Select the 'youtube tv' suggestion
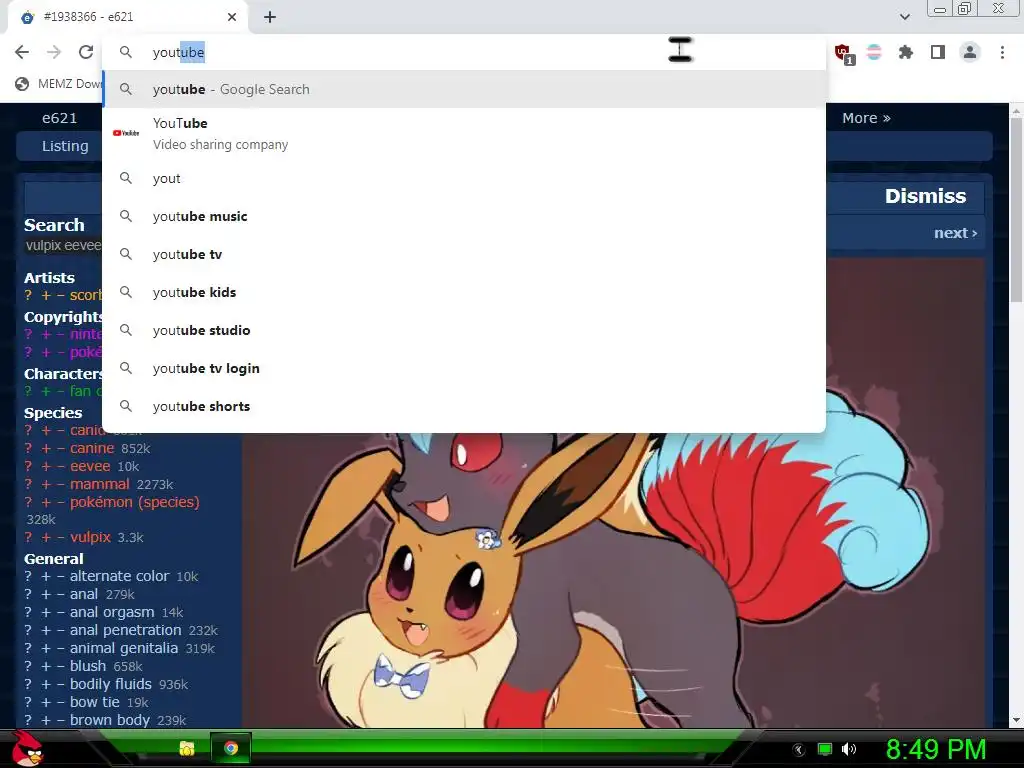 tap(464, 254)
